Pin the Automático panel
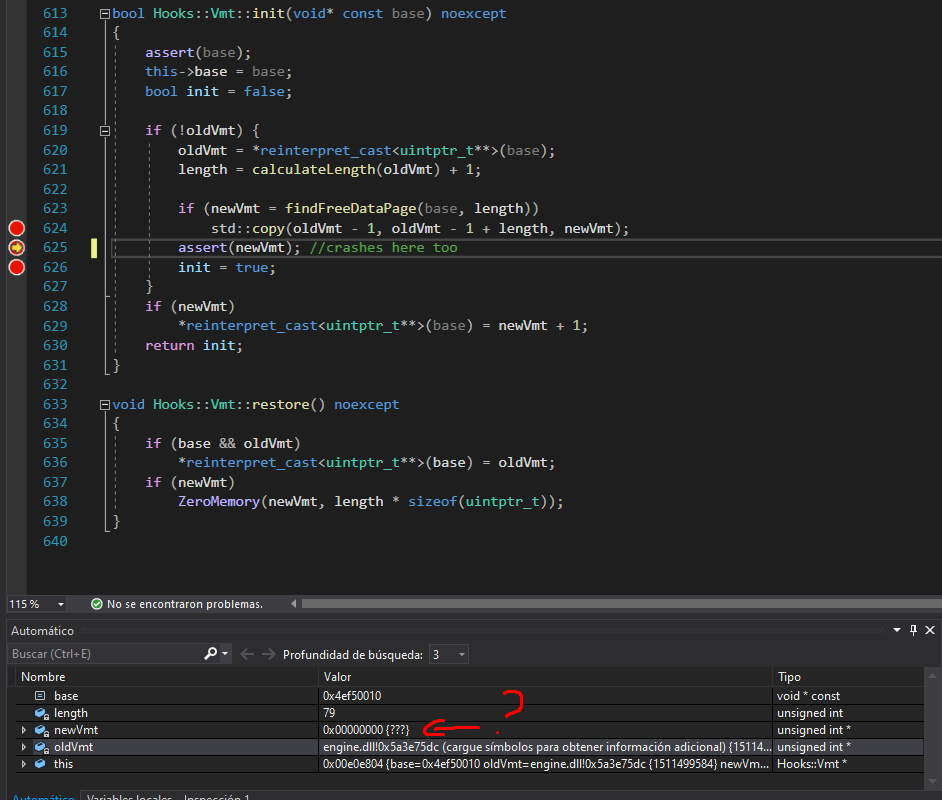This screenshot has width=942, height=800. tap(912, 630)
